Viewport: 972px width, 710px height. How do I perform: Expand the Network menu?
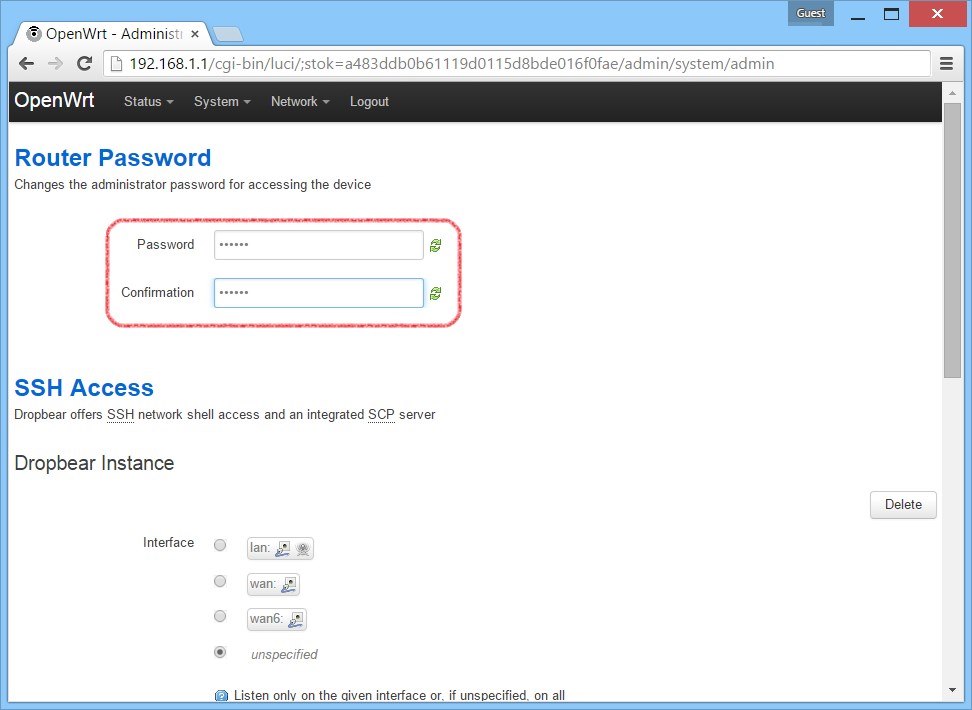tap(300, 102)
